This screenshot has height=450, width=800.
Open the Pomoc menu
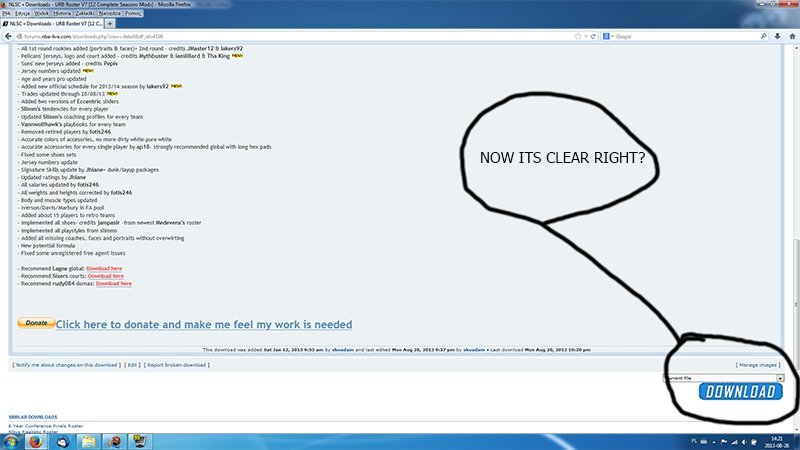click(x=133, y=13)
